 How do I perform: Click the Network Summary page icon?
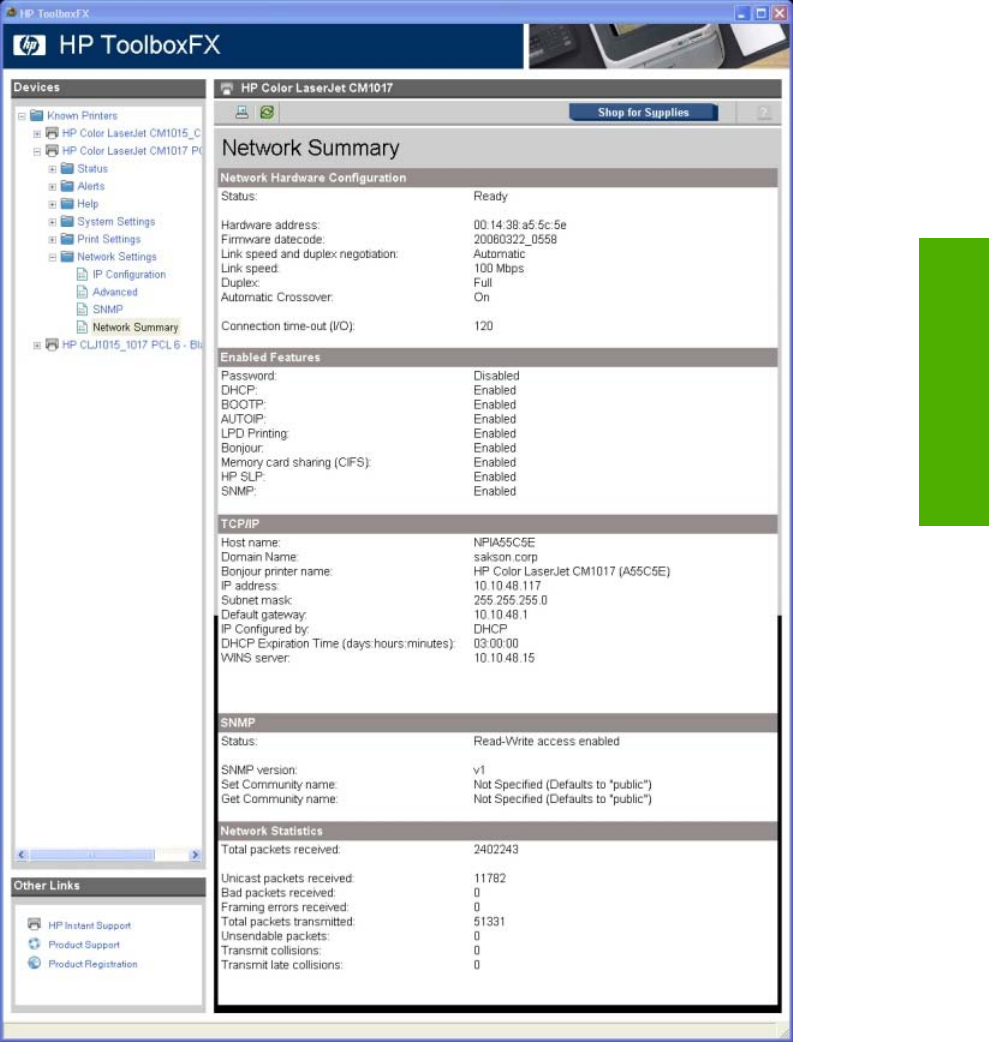pyautogui.click(x=82, y=327)
